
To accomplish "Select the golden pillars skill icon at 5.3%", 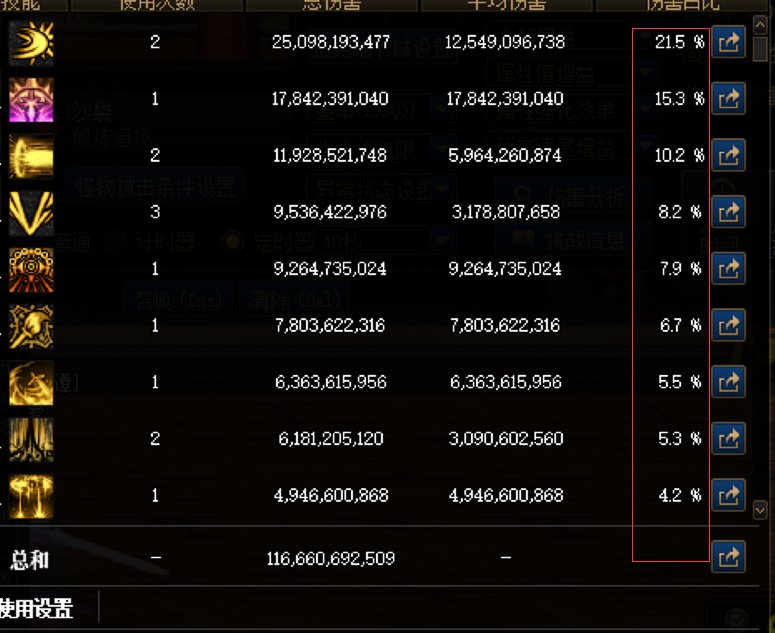I will coord(31,440).
